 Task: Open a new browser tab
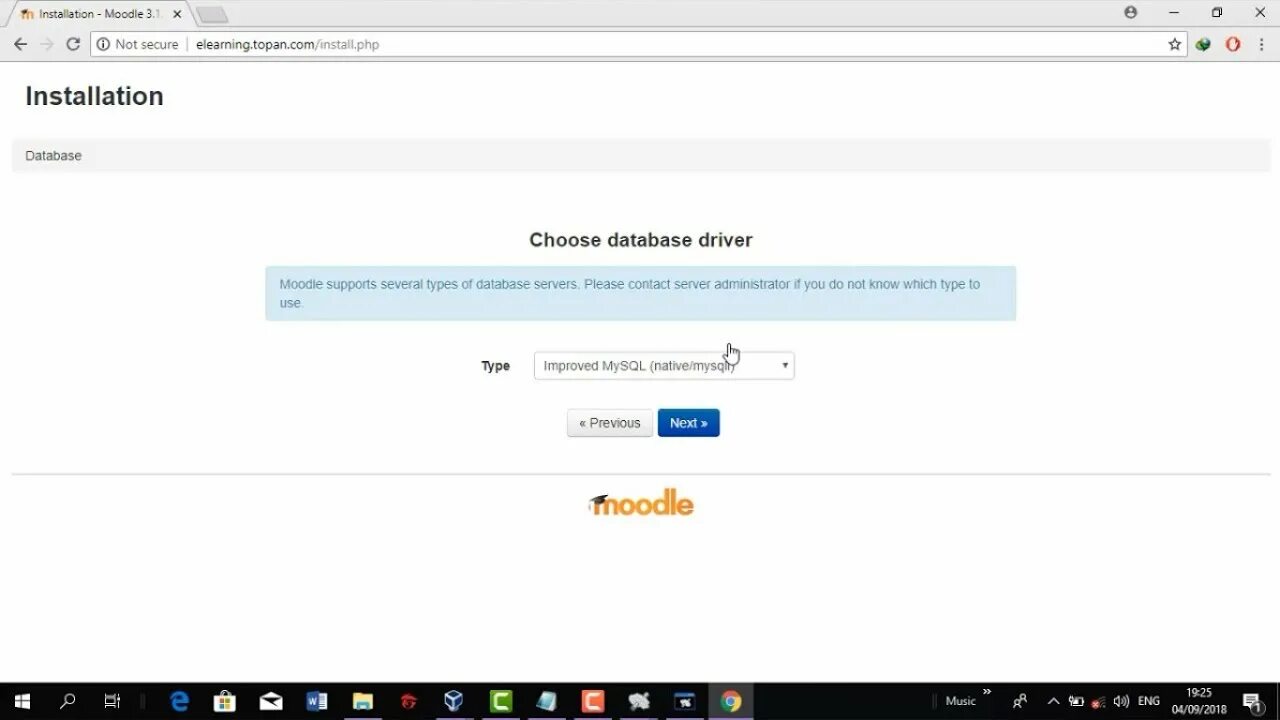tap(212, 15)
